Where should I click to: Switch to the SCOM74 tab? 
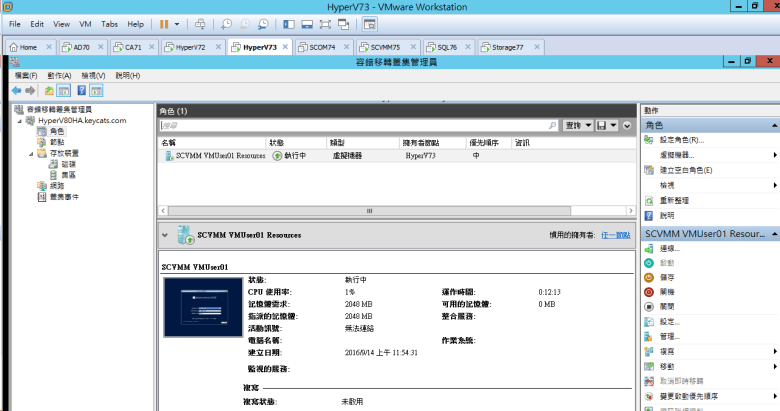pos(321,47)
